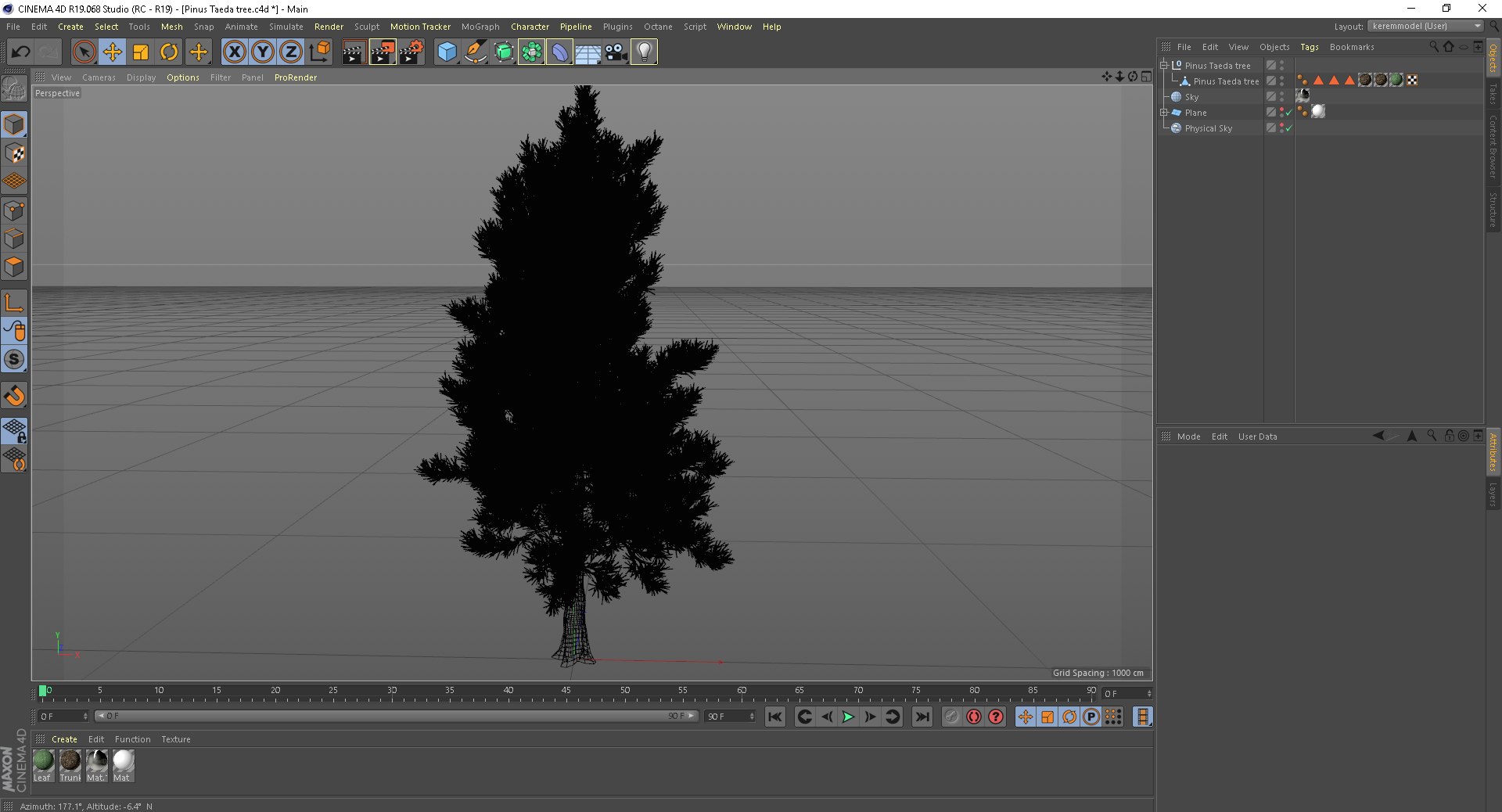The image size is (1502, 812).
Task: Activate the Move tool
Action: point(113,52)
